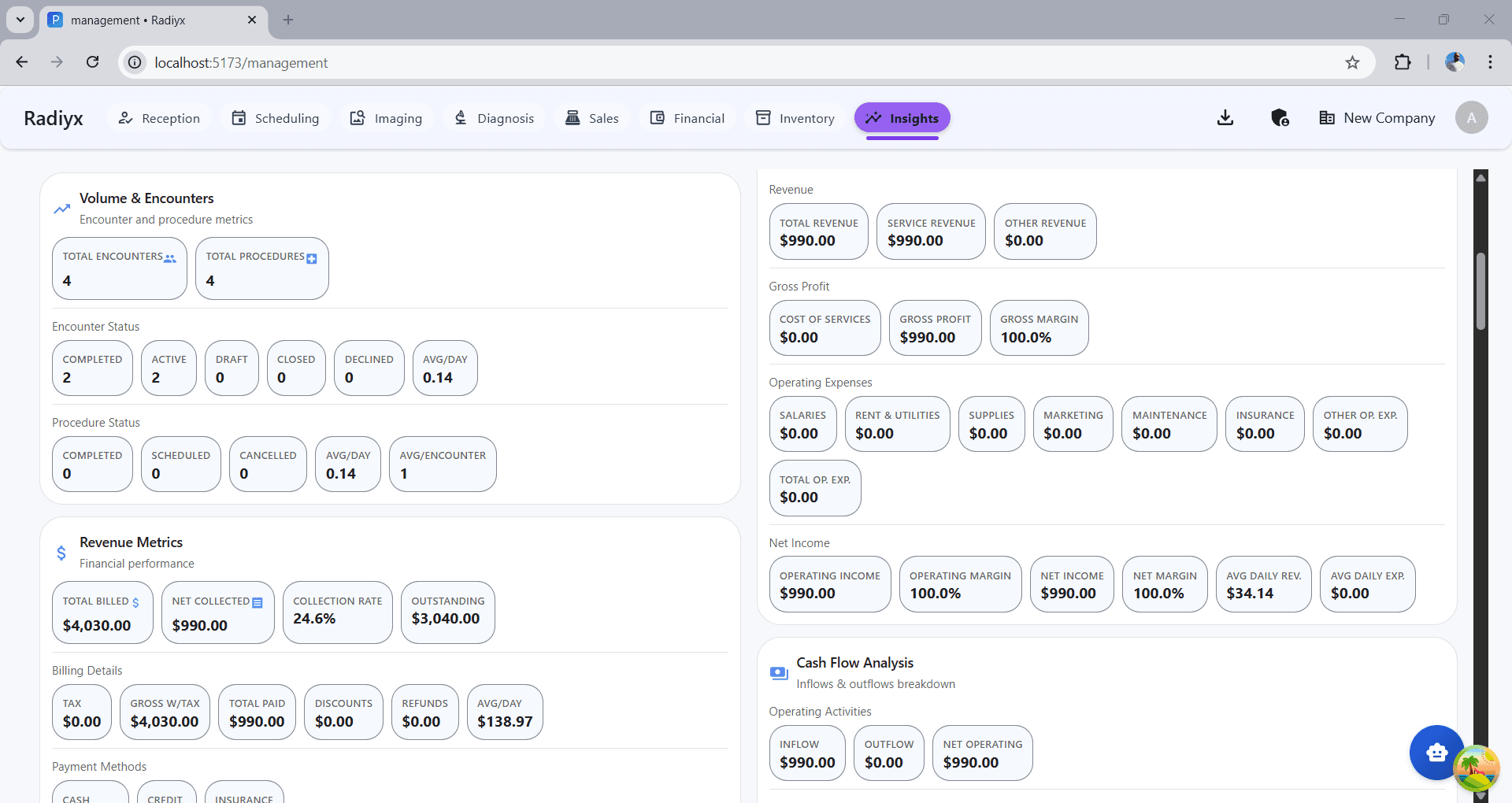Open the Inventory section
The width and height of the screenshot is (1512, 803).
pyautogui.click(x=795, y=118)
